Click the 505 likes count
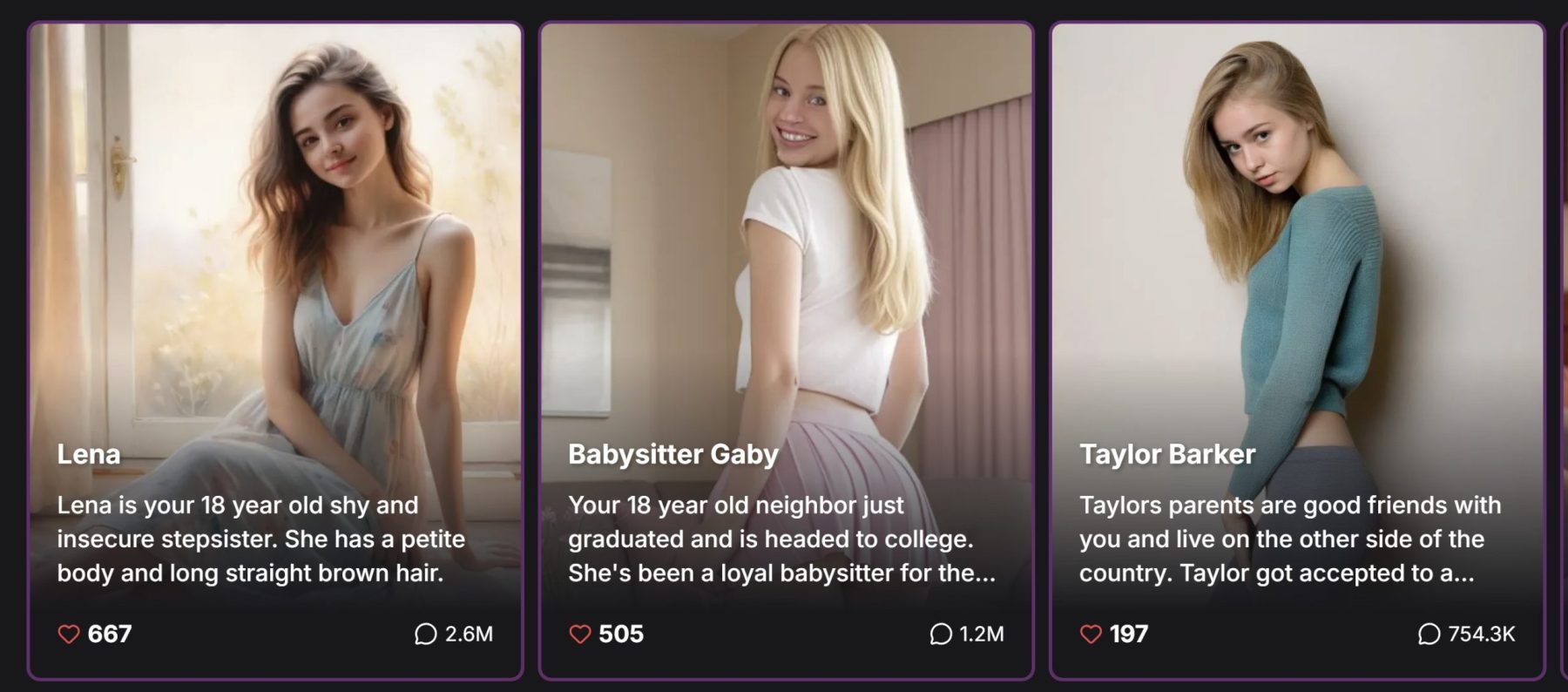The height and width of the screenshot is (692, 1568). (x=621, y=634)
